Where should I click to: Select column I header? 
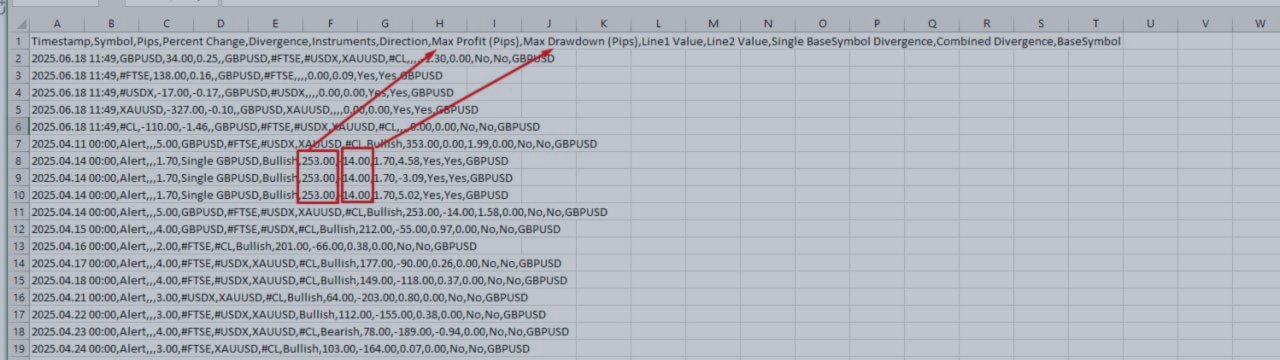coord(494,23)
